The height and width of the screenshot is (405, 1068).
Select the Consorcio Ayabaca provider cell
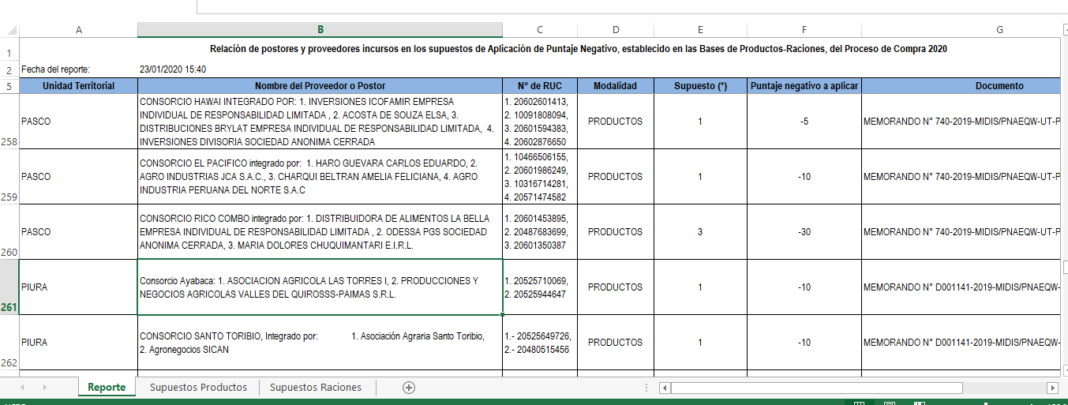pos(319,287)
